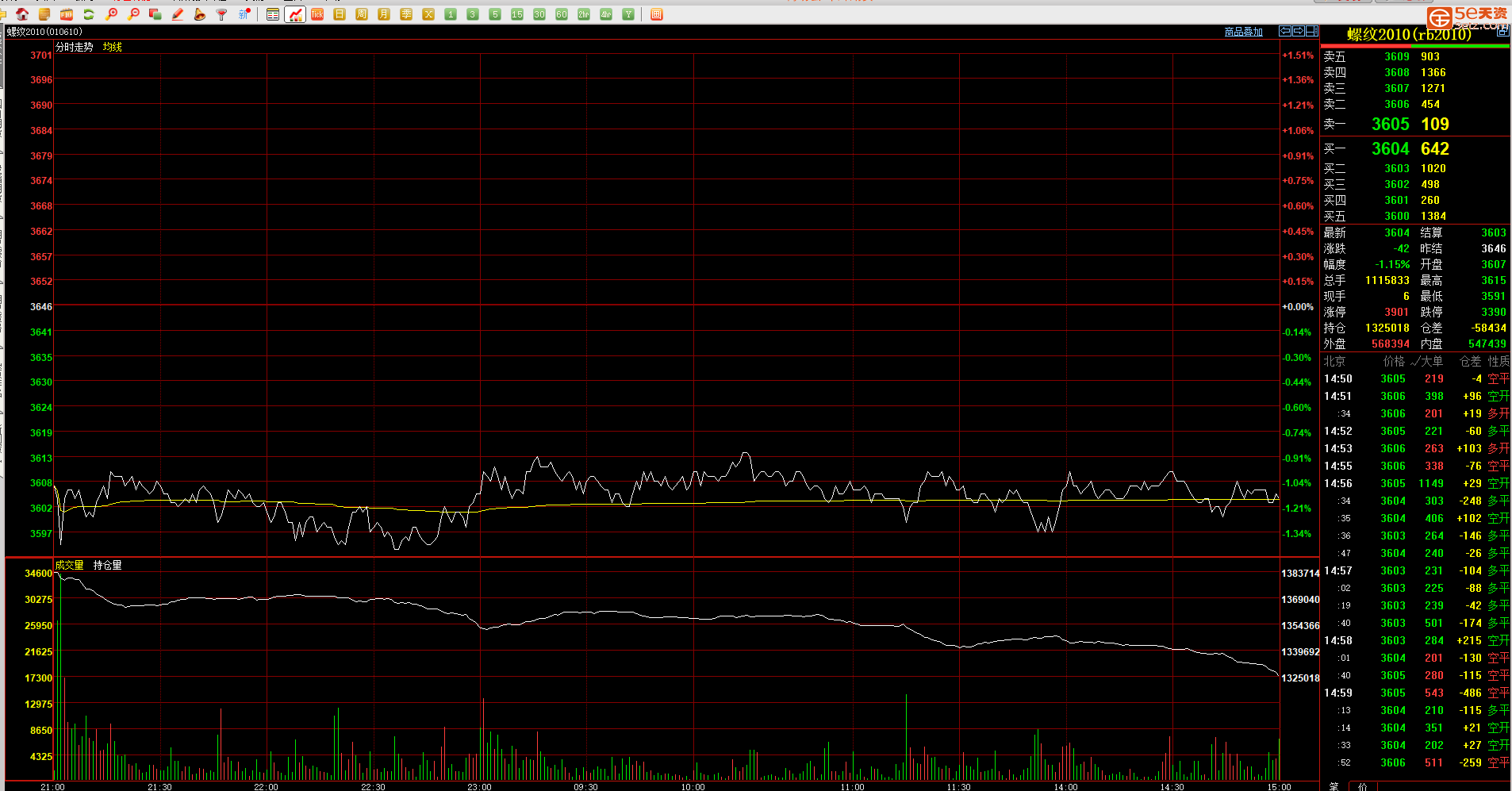Click the 涨停 value 3901

coord(1397,312)
